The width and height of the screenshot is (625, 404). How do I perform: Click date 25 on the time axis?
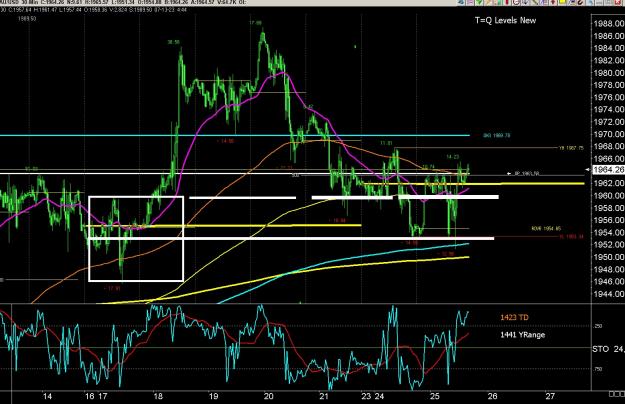pos(435,396)
